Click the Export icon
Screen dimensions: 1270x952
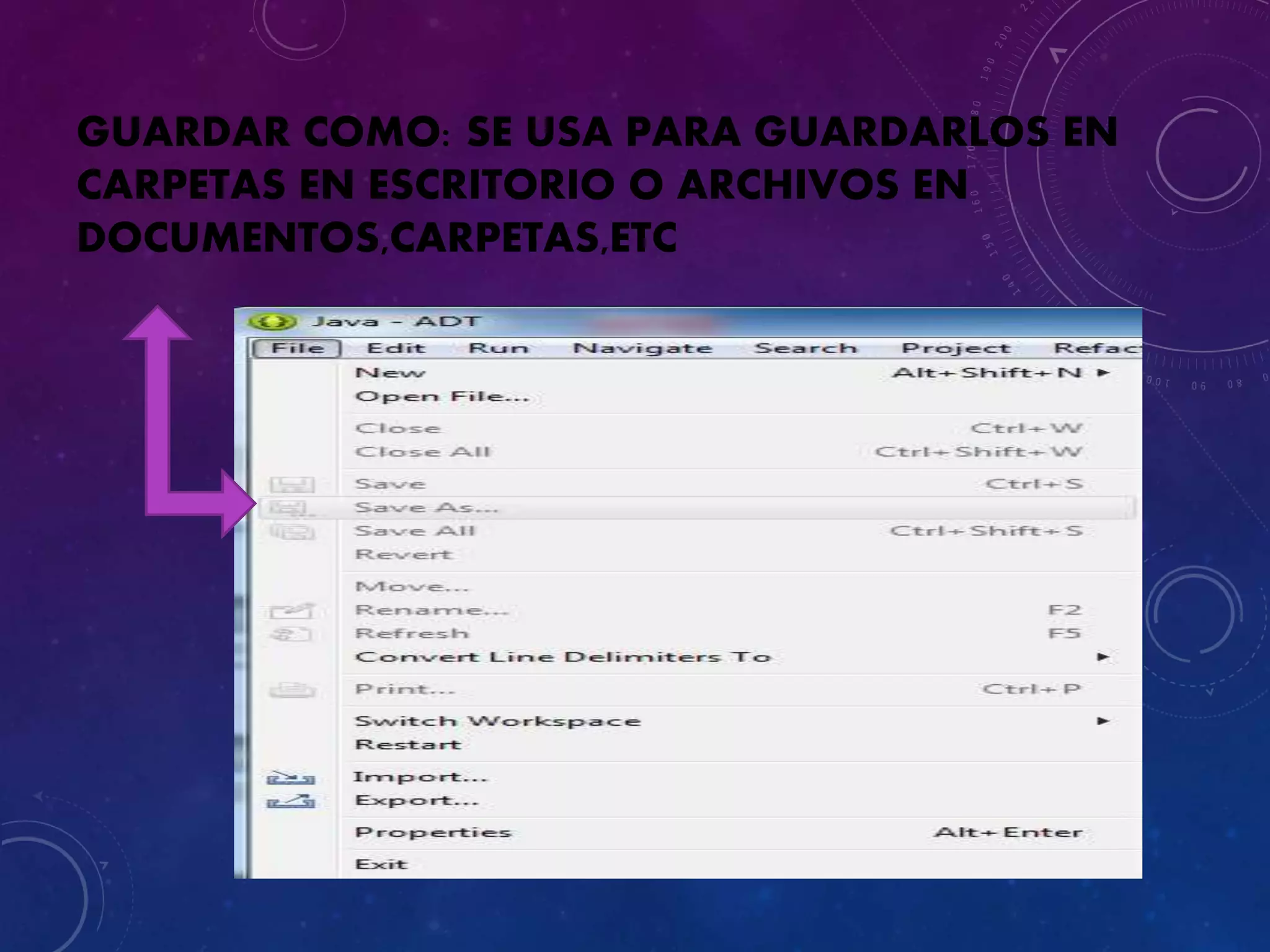(291, 801)
